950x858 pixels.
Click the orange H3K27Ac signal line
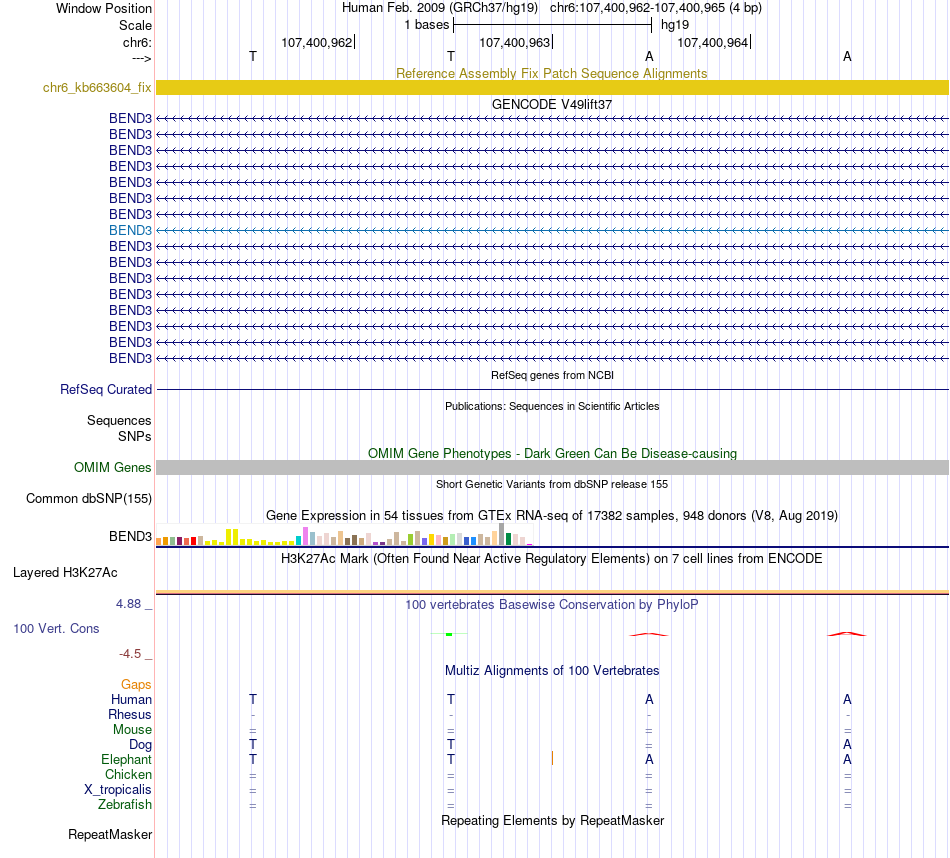(553, 592)
